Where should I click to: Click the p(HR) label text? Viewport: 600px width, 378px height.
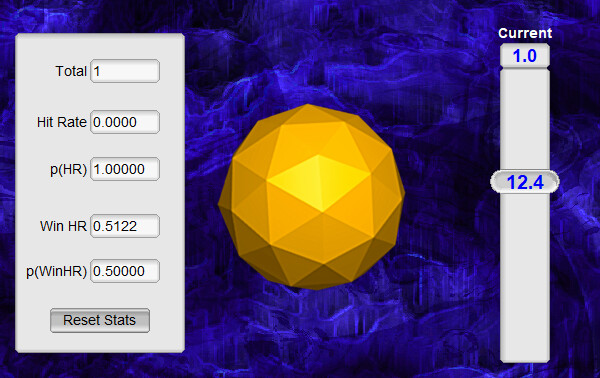click(x=69, y=169)
